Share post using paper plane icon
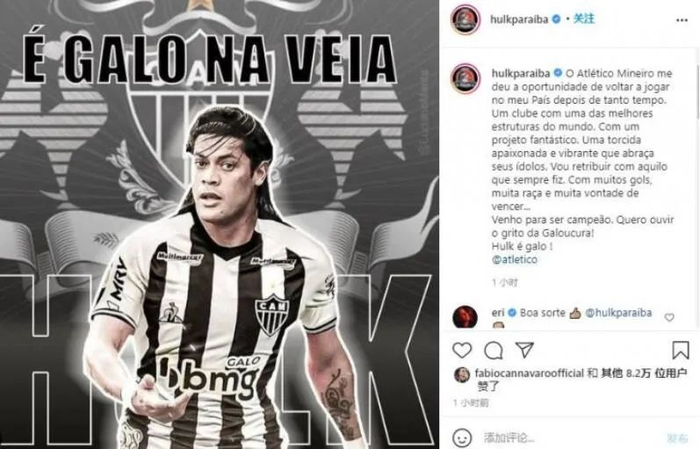 [525, 350]
